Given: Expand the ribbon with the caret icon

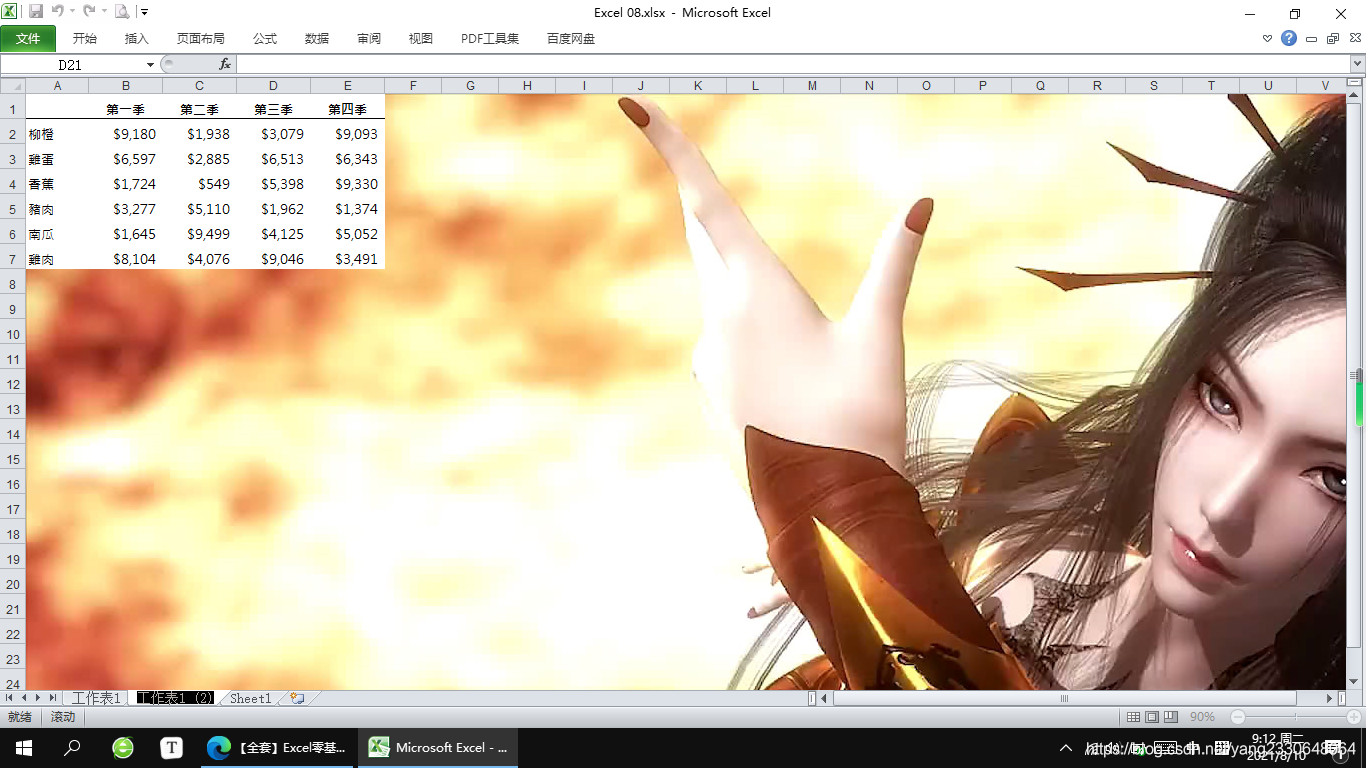Looking at the screenshot, I should (1268, 39).
